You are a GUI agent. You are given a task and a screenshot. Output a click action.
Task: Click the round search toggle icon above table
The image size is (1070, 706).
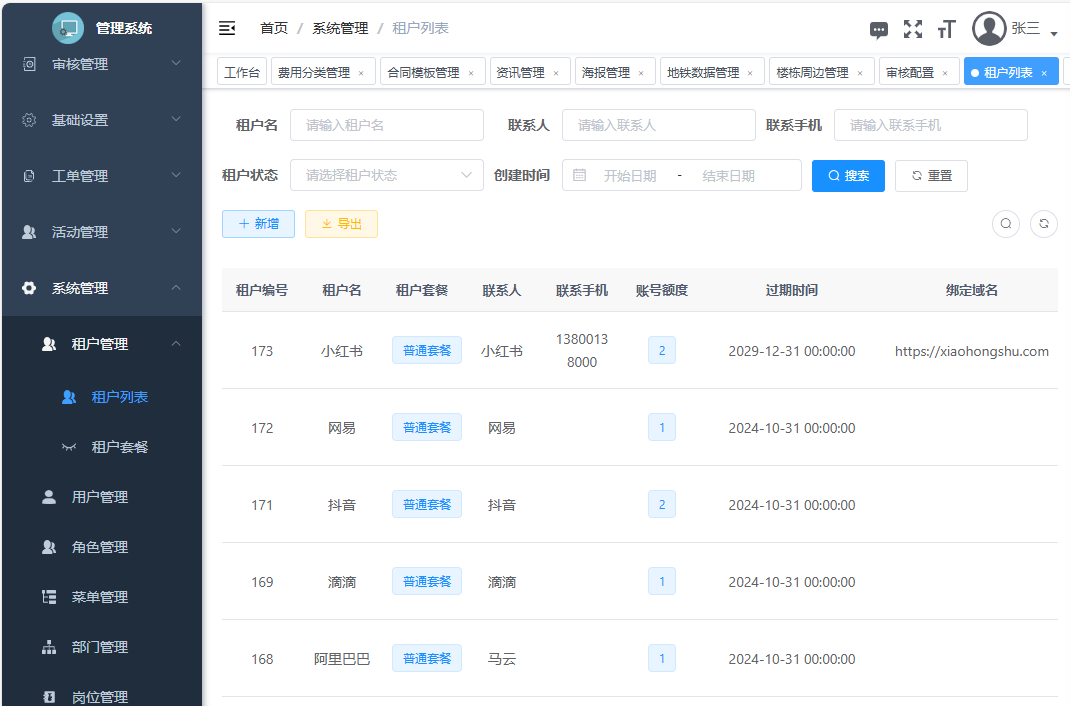(x=1006, y=224)
